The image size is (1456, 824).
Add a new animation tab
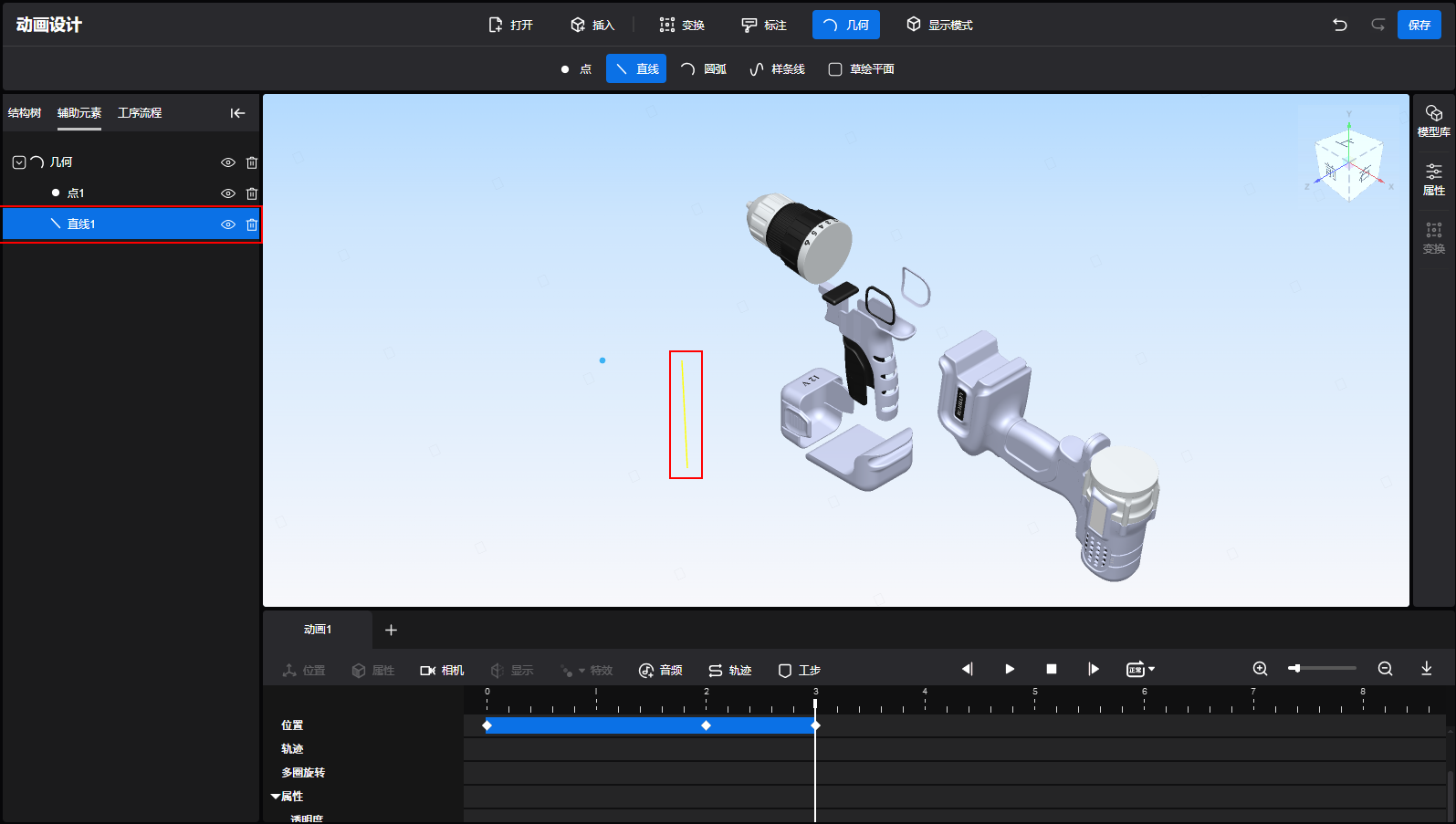point(391,631)
